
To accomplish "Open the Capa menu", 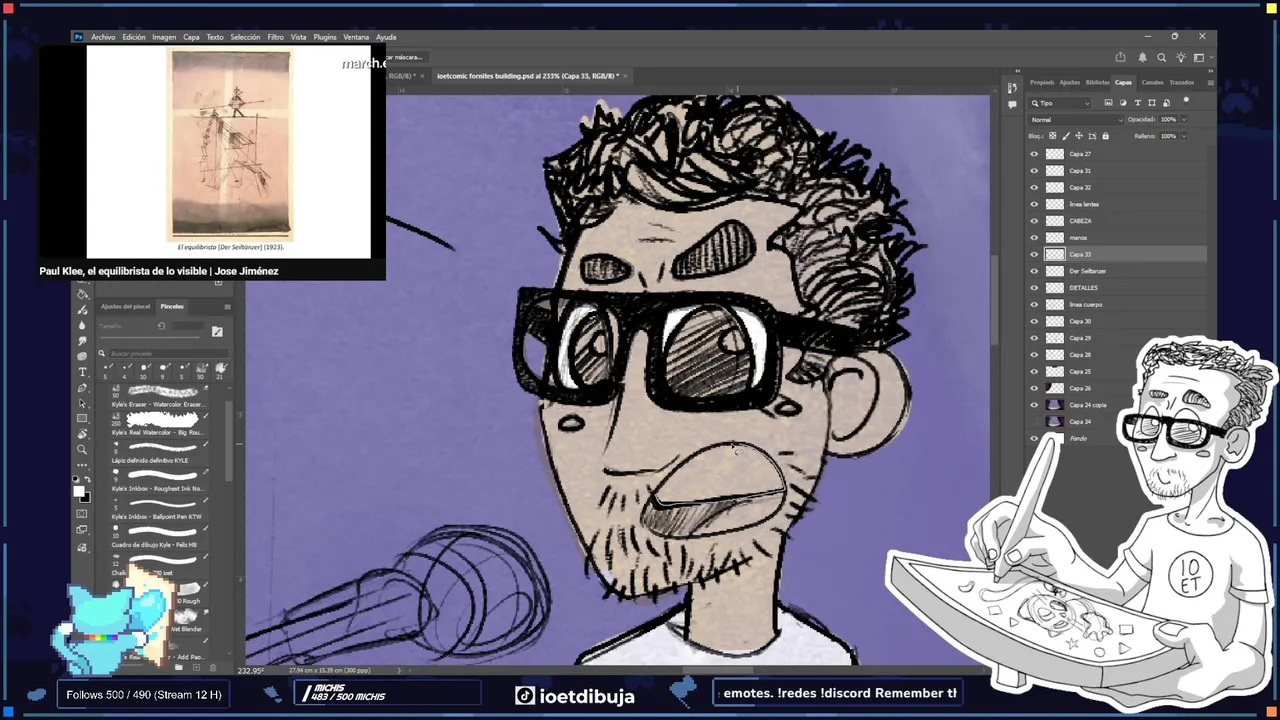I will coord(191,37).
